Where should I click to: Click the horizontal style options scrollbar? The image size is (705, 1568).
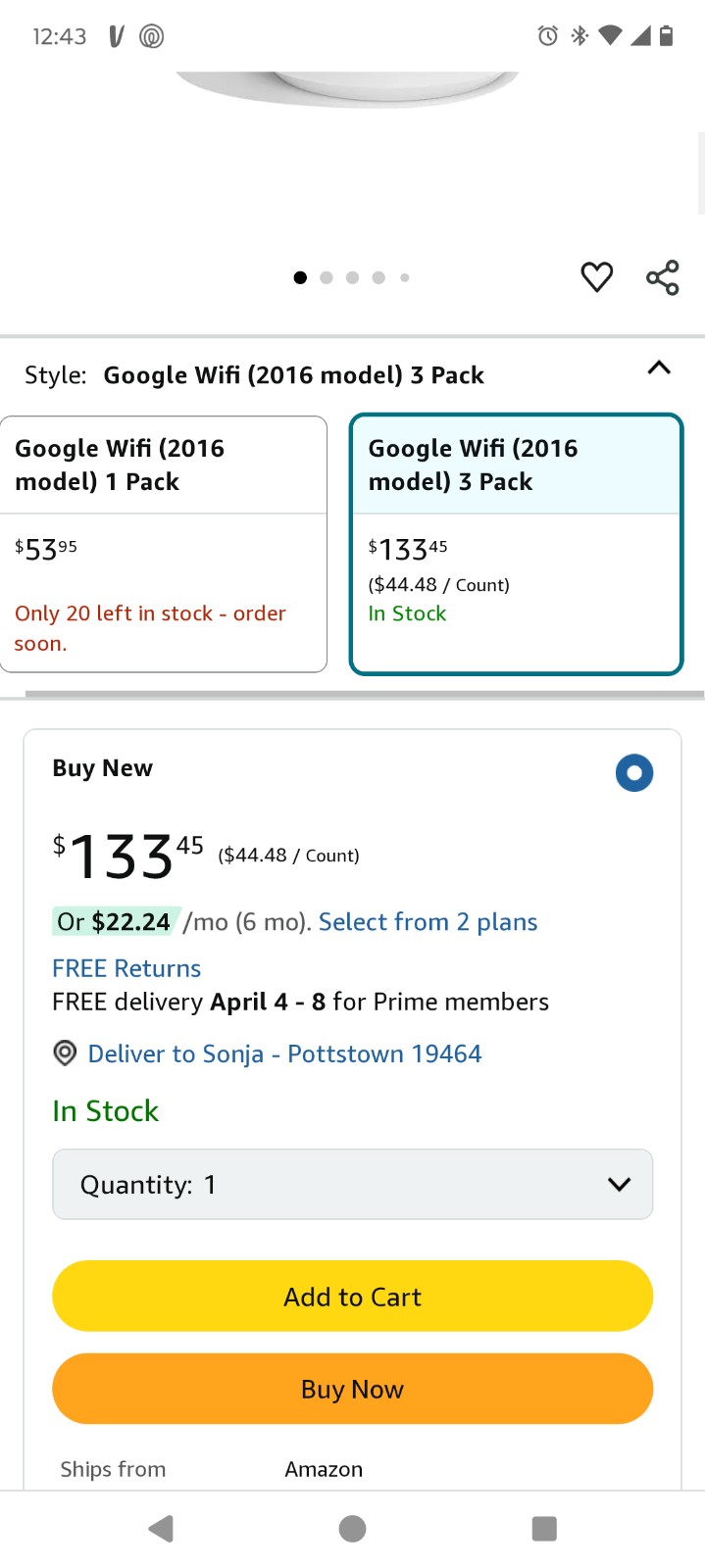pyautogui.click(x=365, y=695)
